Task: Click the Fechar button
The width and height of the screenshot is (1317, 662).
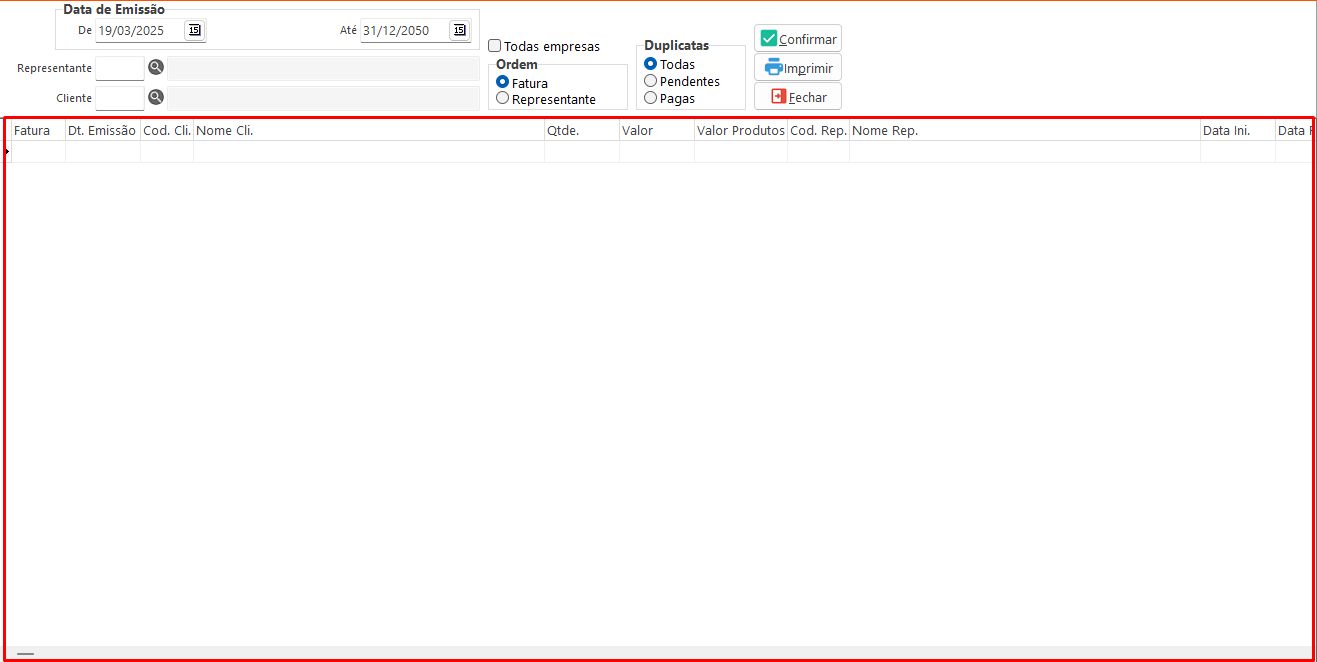Action: pos(798,97)
